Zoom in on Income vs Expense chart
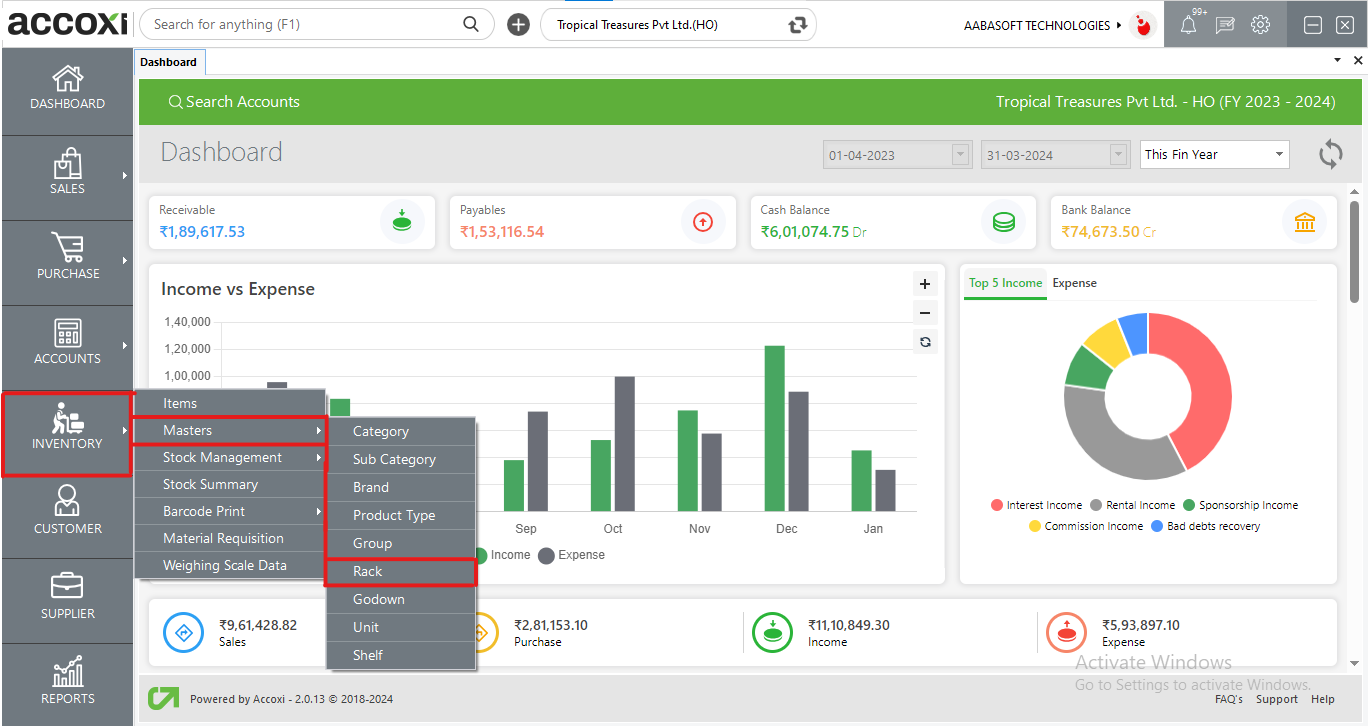The height and width of the screenshot is (726, 1368). (x=925, y=284)
